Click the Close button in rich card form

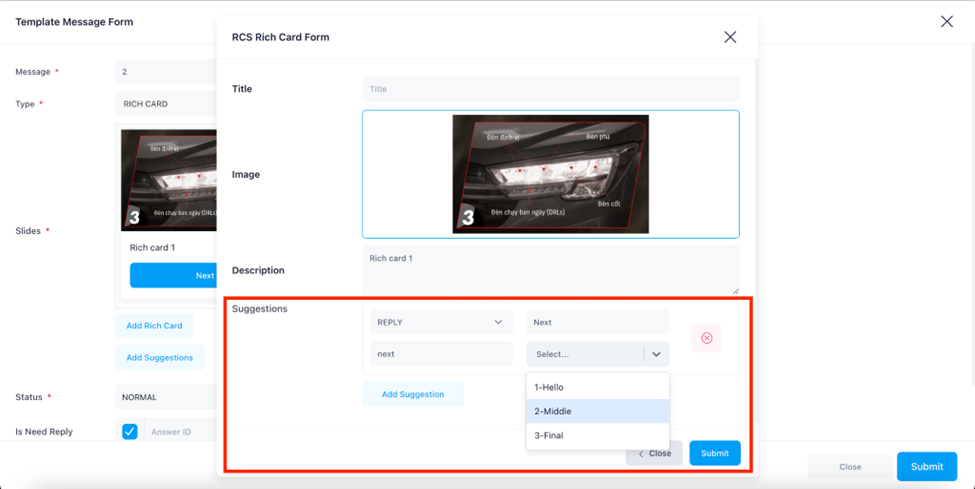point(655,453)
